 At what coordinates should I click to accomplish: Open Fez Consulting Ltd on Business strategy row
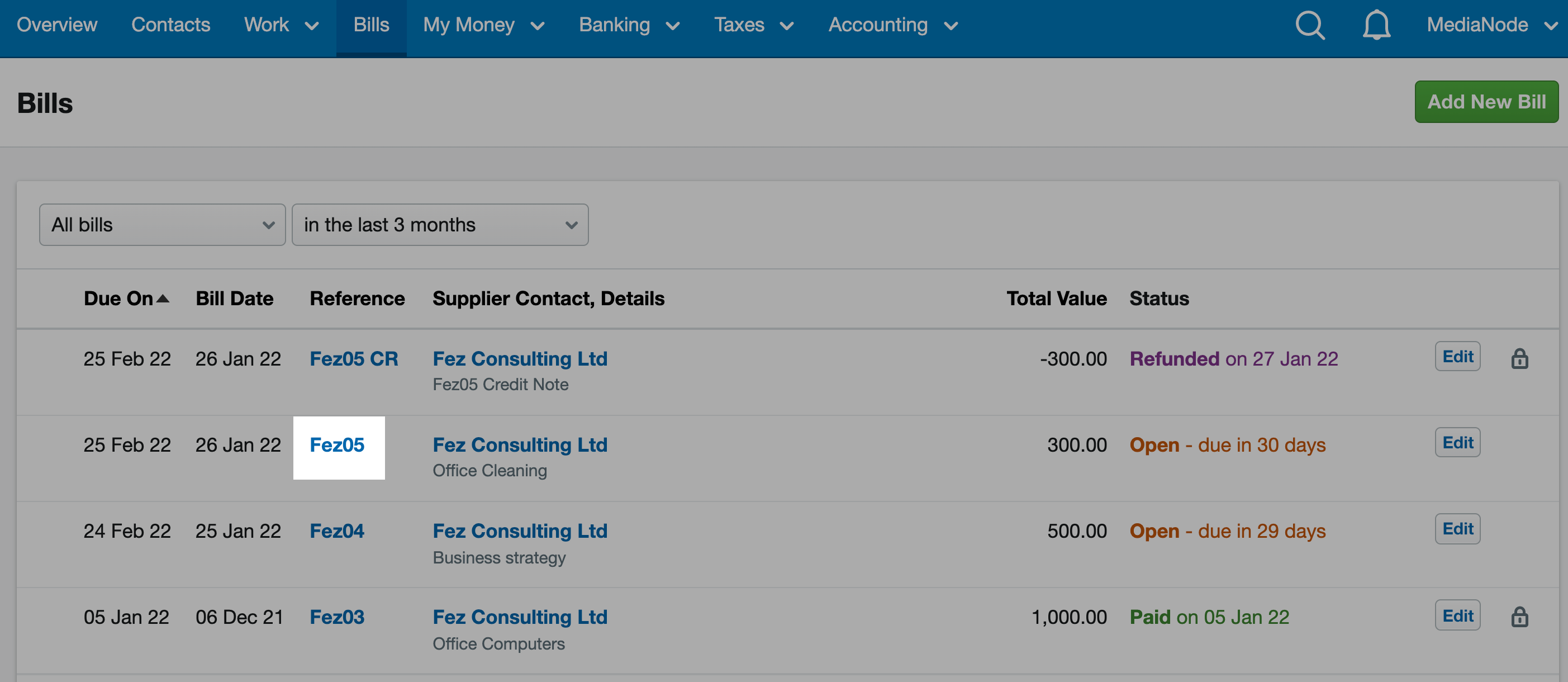click(x=520, y=531)
